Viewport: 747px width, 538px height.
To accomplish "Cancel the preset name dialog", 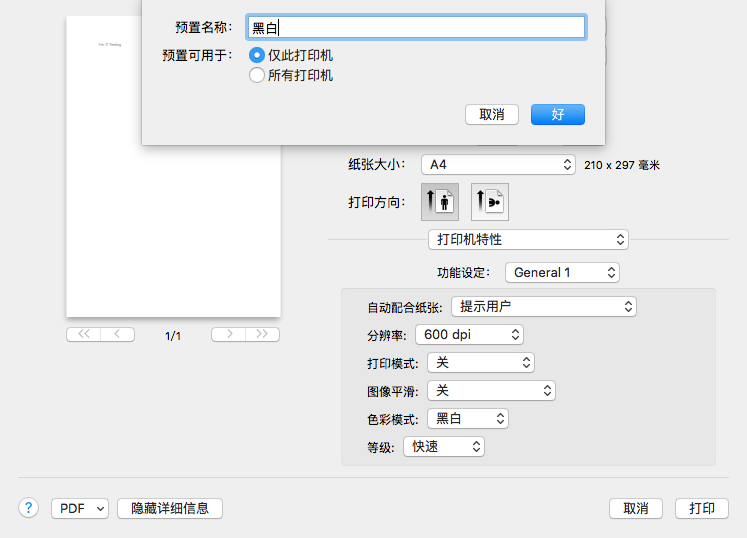I will tap(492, 114).
